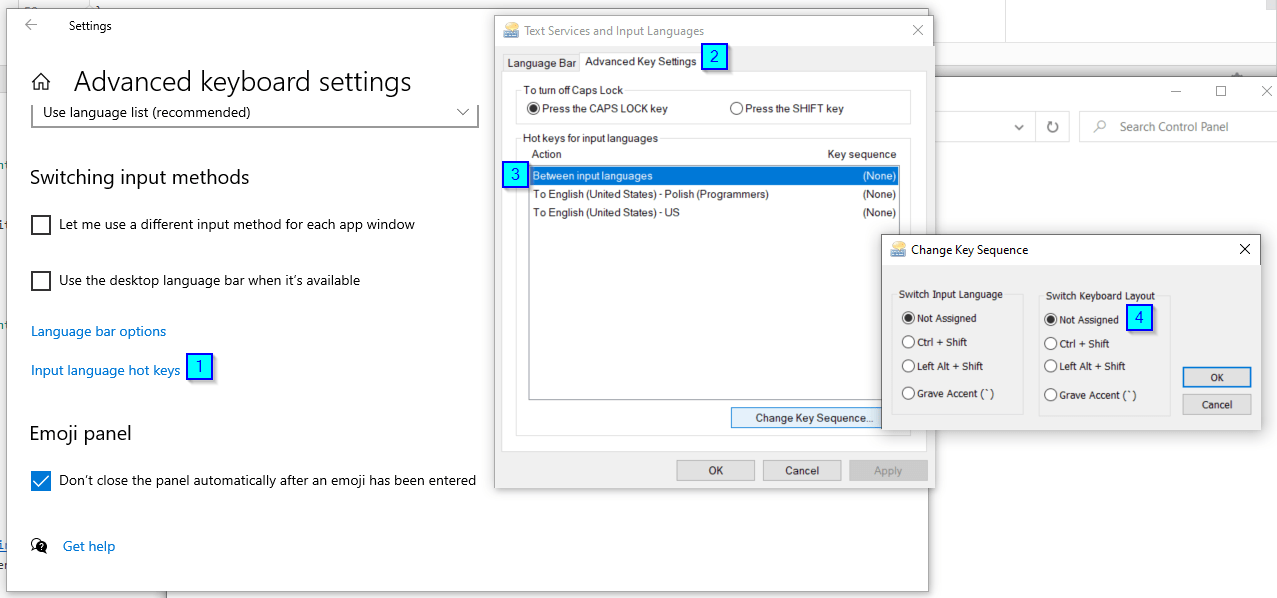Uncheck 'Don't close the panel automatically' emoji option

40,481
